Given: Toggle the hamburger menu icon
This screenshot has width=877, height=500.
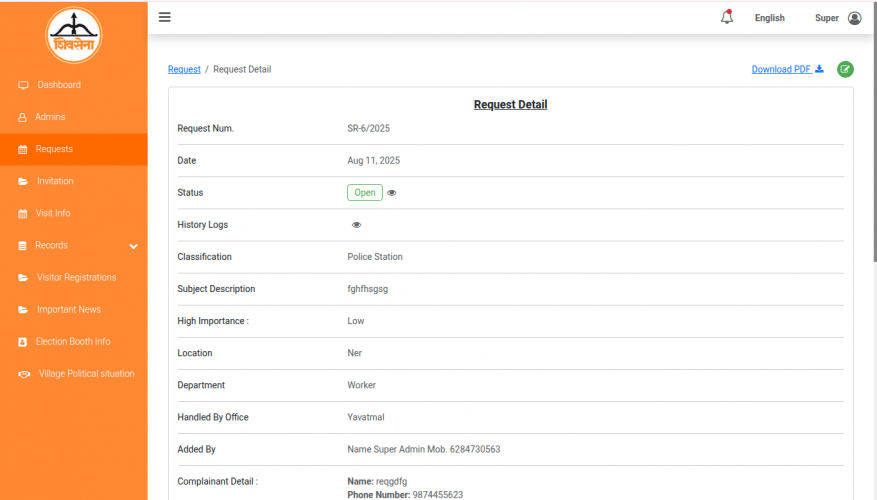Looking at the screenshot, I should pyautogui.click(x=164, y=17).
